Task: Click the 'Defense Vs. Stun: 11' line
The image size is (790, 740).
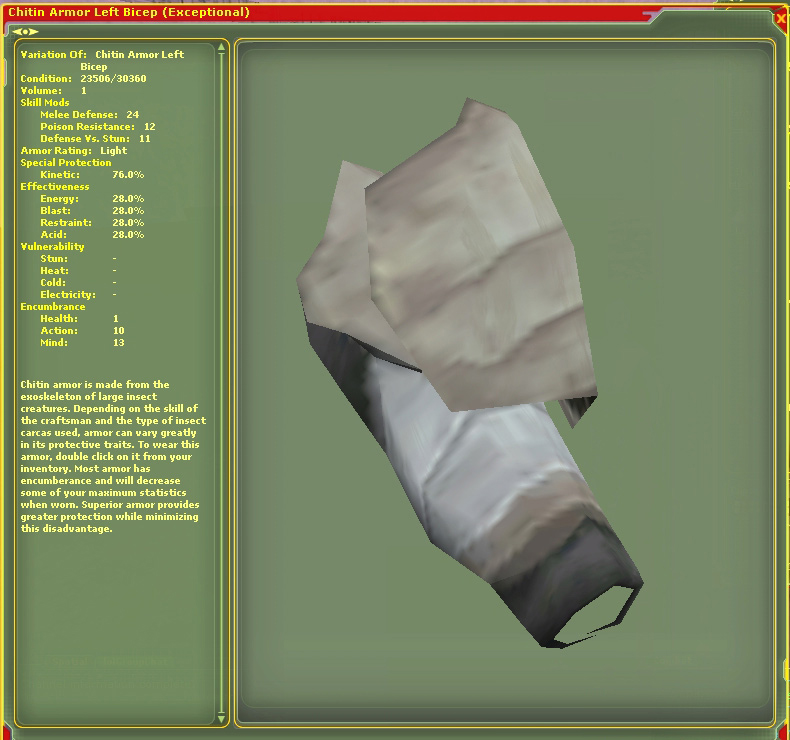Action: (x=95, y=139)
